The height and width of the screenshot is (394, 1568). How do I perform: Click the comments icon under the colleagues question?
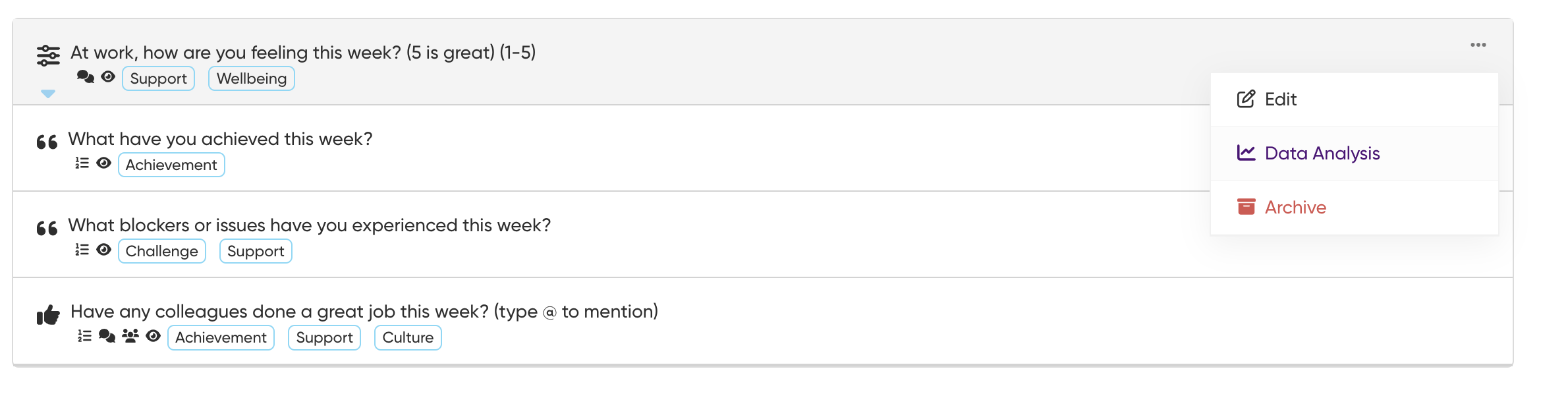tap(107, 336)
